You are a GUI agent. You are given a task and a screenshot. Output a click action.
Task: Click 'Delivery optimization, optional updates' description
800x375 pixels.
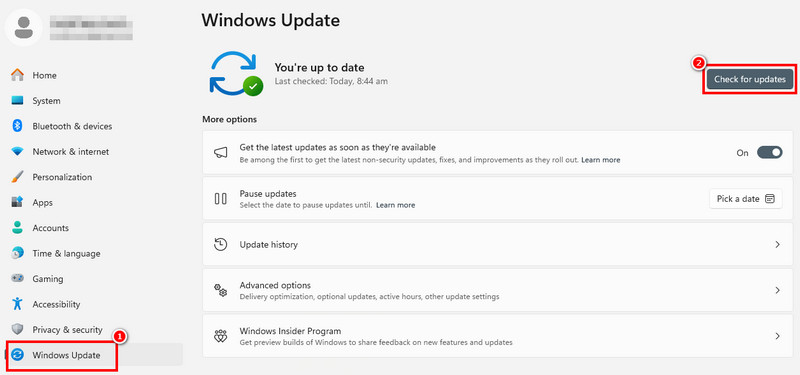(x=369, y=296)
